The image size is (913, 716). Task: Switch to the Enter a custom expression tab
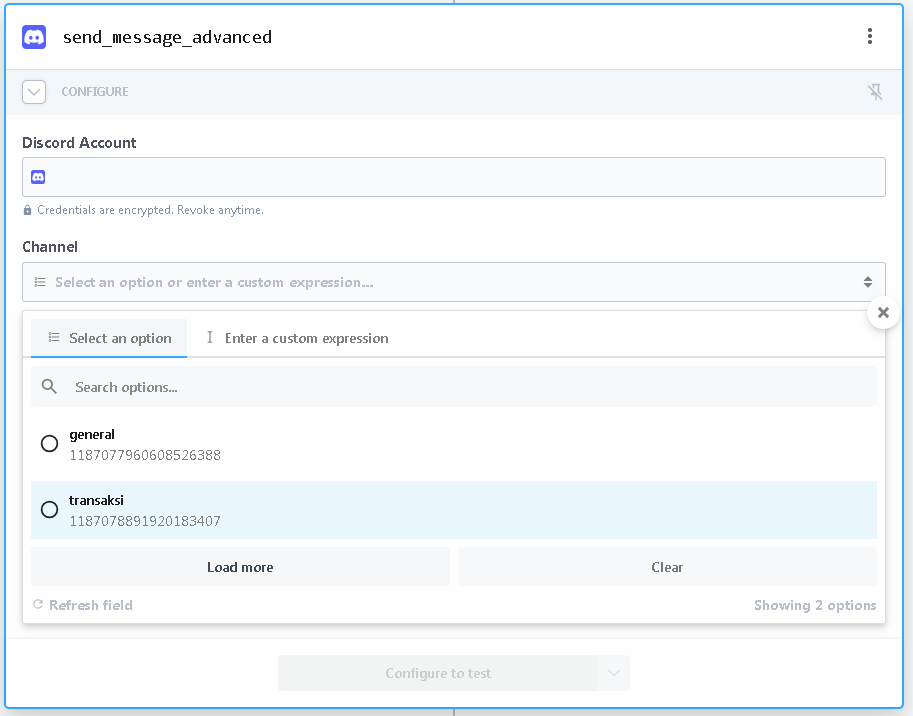click(297, 338)
